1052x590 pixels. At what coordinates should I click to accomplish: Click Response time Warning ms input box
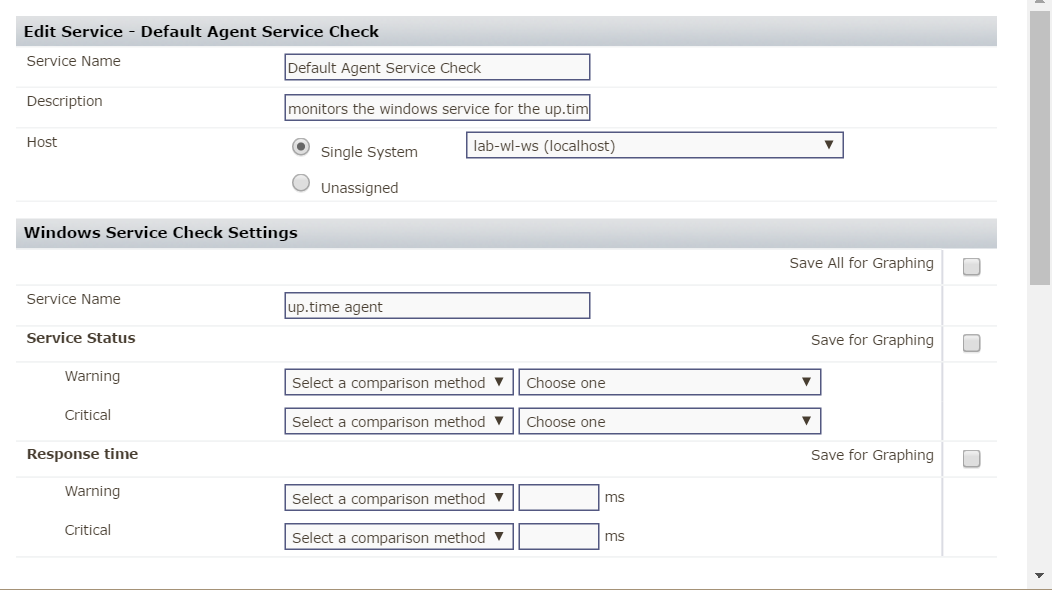558,498
